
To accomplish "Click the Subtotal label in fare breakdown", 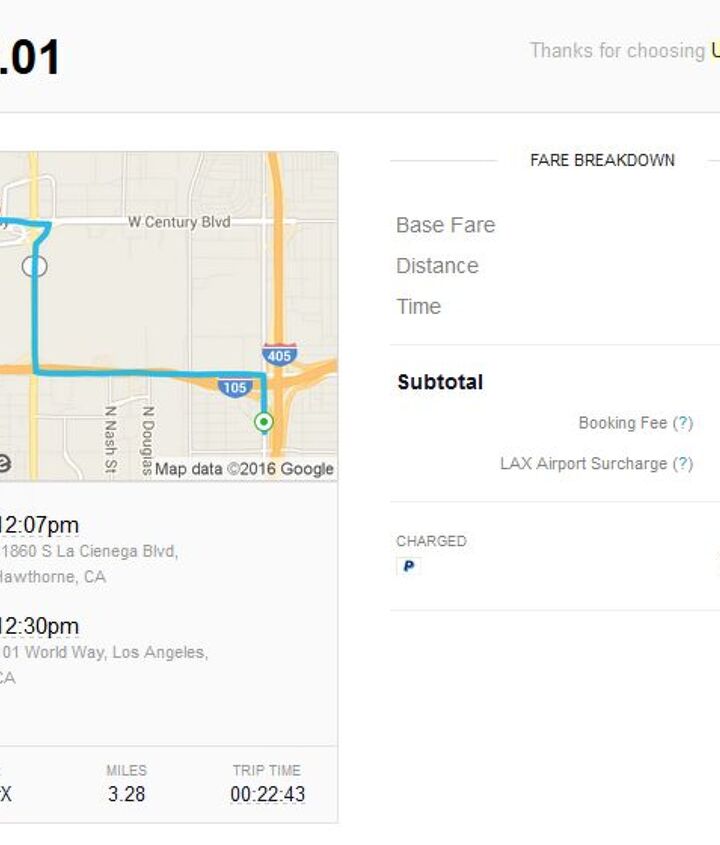I will pos(440,382).
